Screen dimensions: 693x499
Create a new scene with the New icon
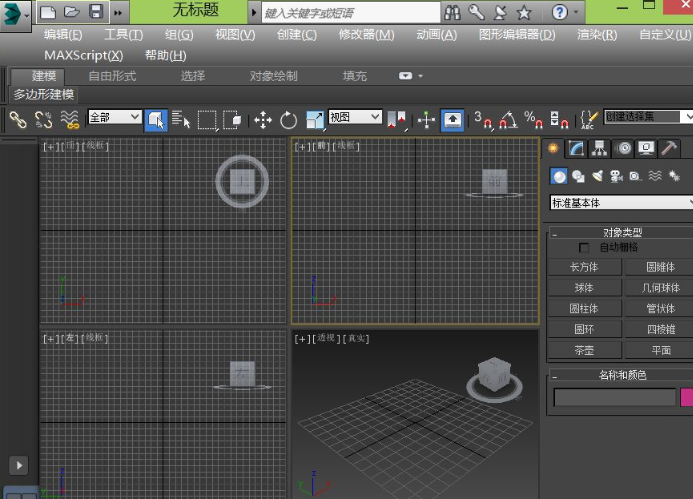pos(48,12)
